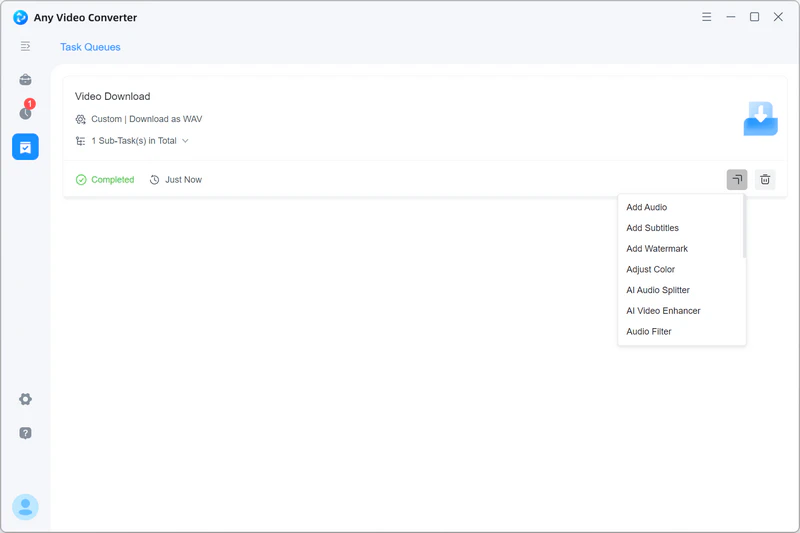Choose Add Audio from the list
The height and width of the screenshot is (533, 800).
coord(647,207)
